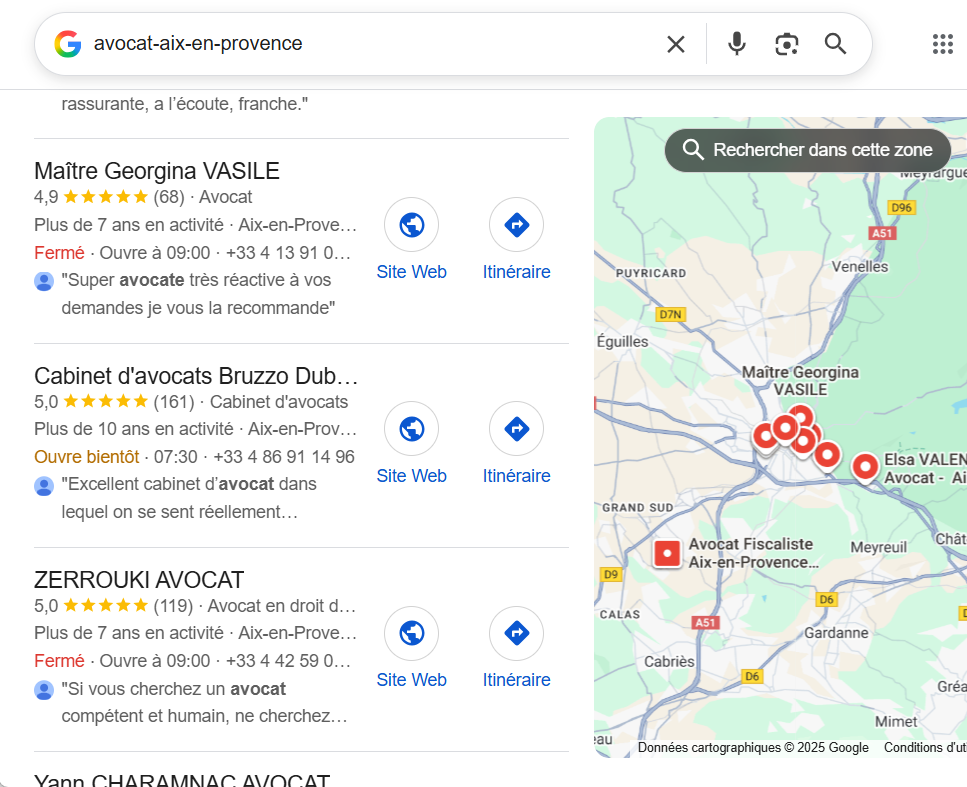Image resolution: width=967 pixels, height=787 pixels.
Task: Select the globe icon beside ZERROUKI AVOCAT
Action: 411,633
